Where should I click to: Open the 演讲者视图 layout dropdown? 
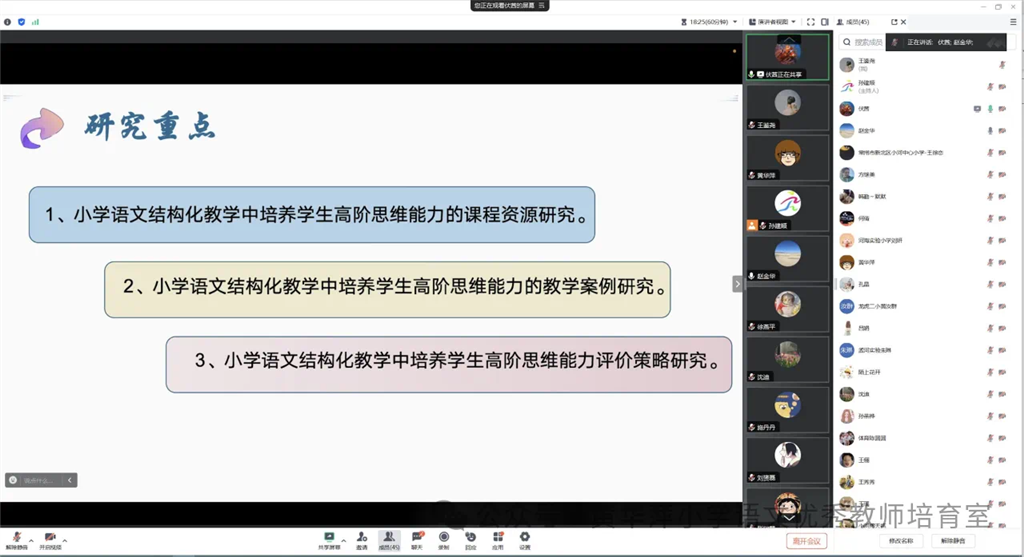[772, 22]
